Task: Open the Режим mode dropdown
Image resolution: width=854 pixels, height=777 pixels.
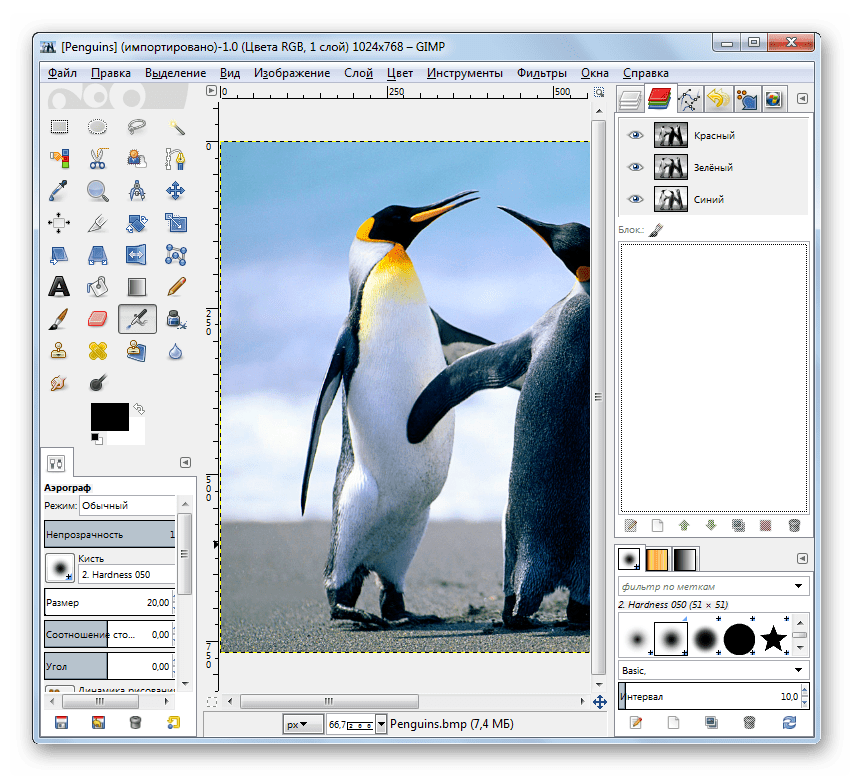Action: pyautogui.click(x=122, y=506)
